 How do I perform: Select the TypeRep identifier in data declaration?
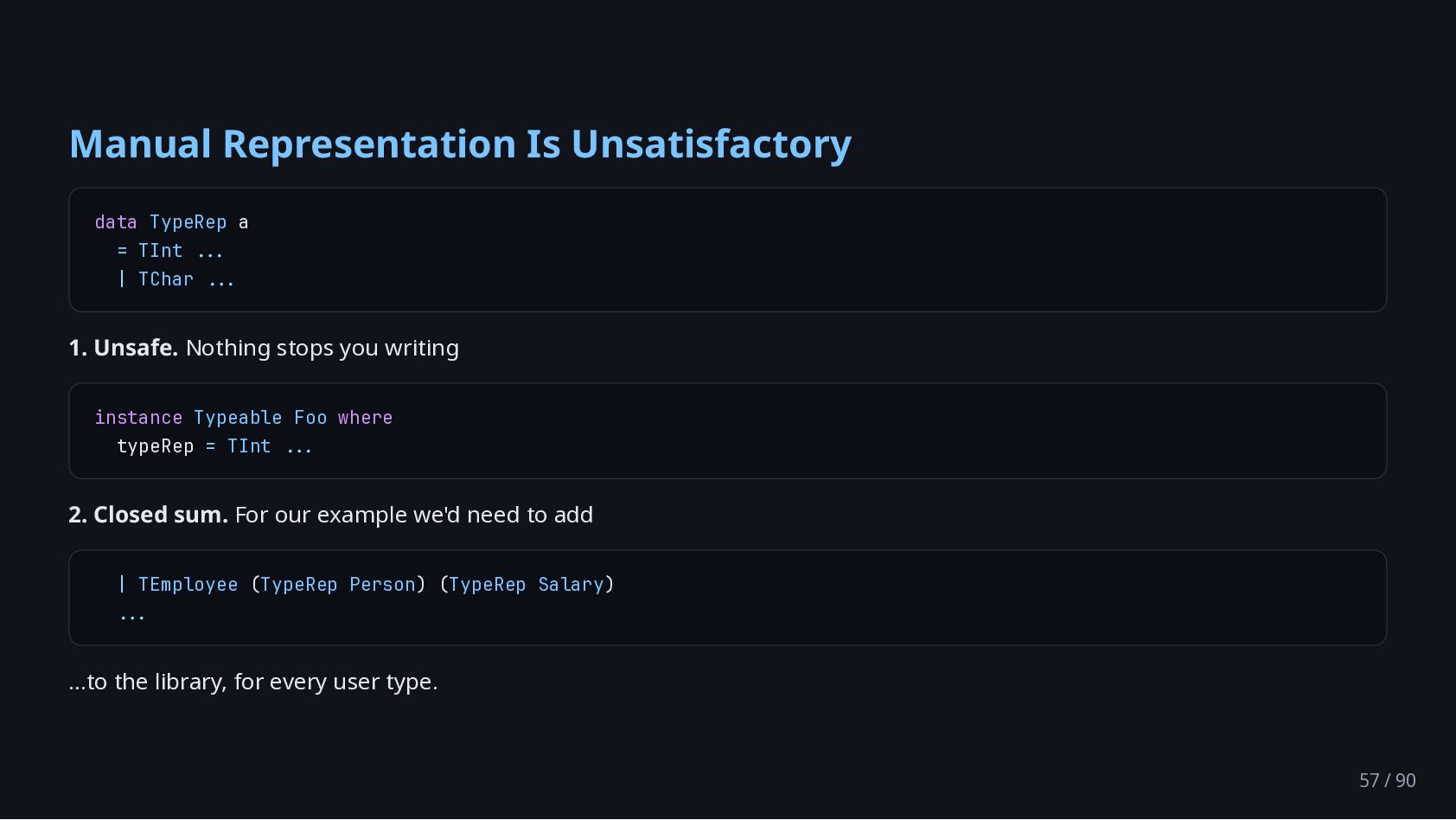point(188,222)
